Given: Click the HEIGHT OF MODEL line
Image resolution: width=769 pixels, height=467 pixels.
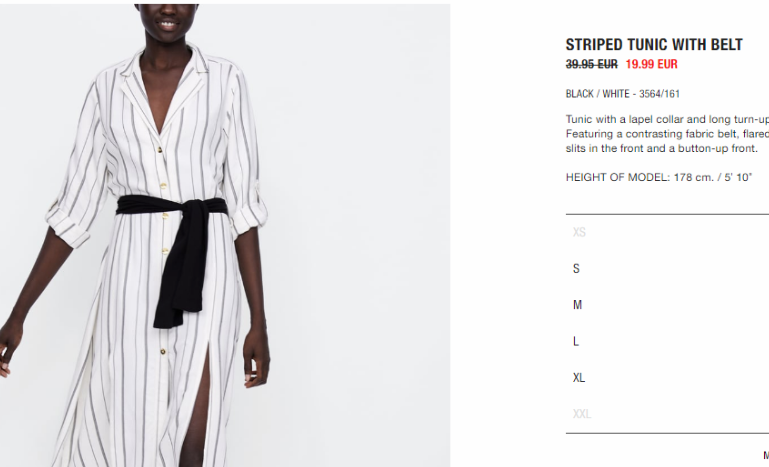Looking at the screenshot, I should click(x=659, y=178).
